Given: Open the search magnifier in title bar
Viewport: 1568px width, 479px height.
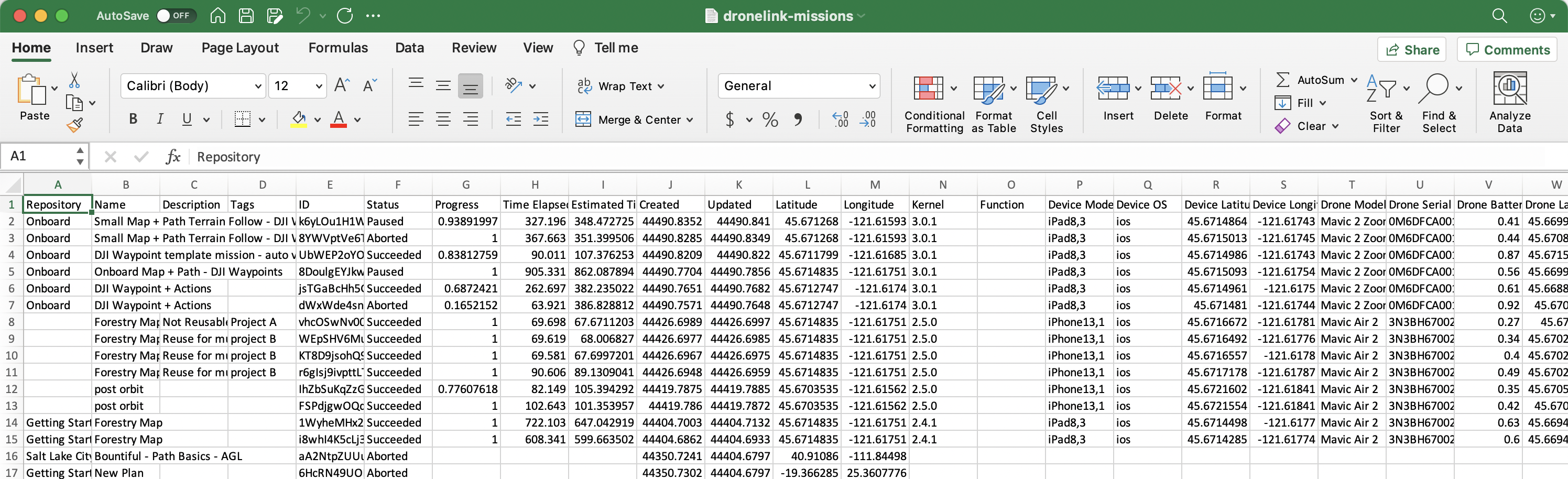Looking at the screenshot, I should tap(1499, 16).
